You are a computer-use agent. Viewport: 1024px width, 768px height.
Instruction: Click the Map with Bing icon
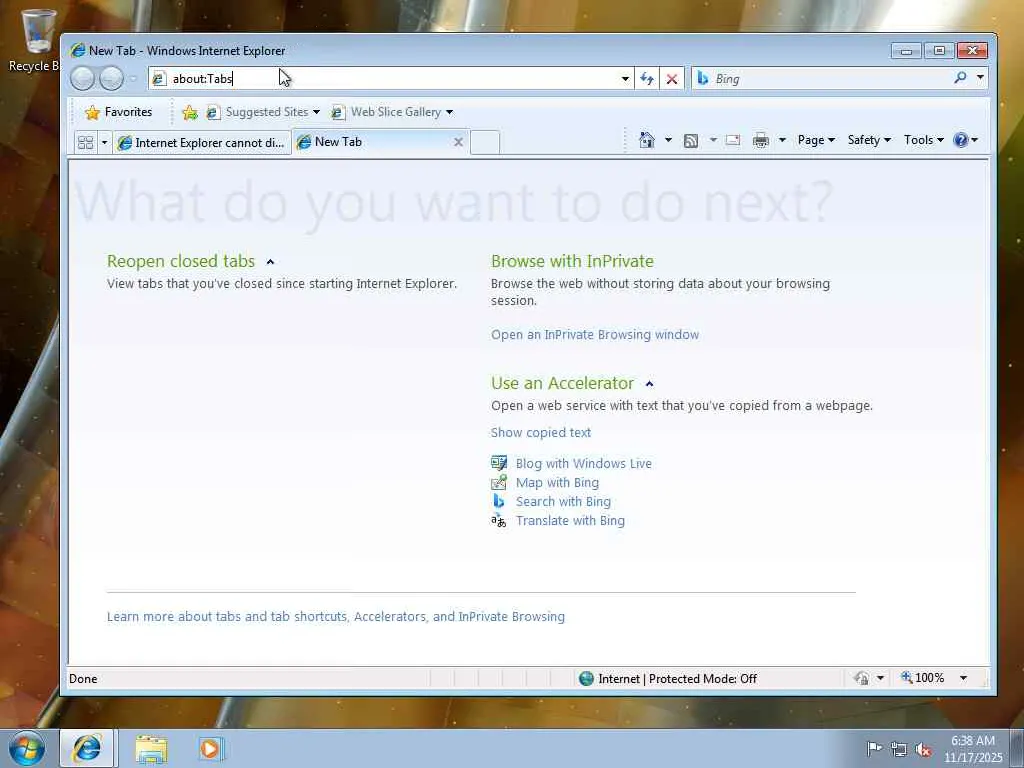click(499, 482)
